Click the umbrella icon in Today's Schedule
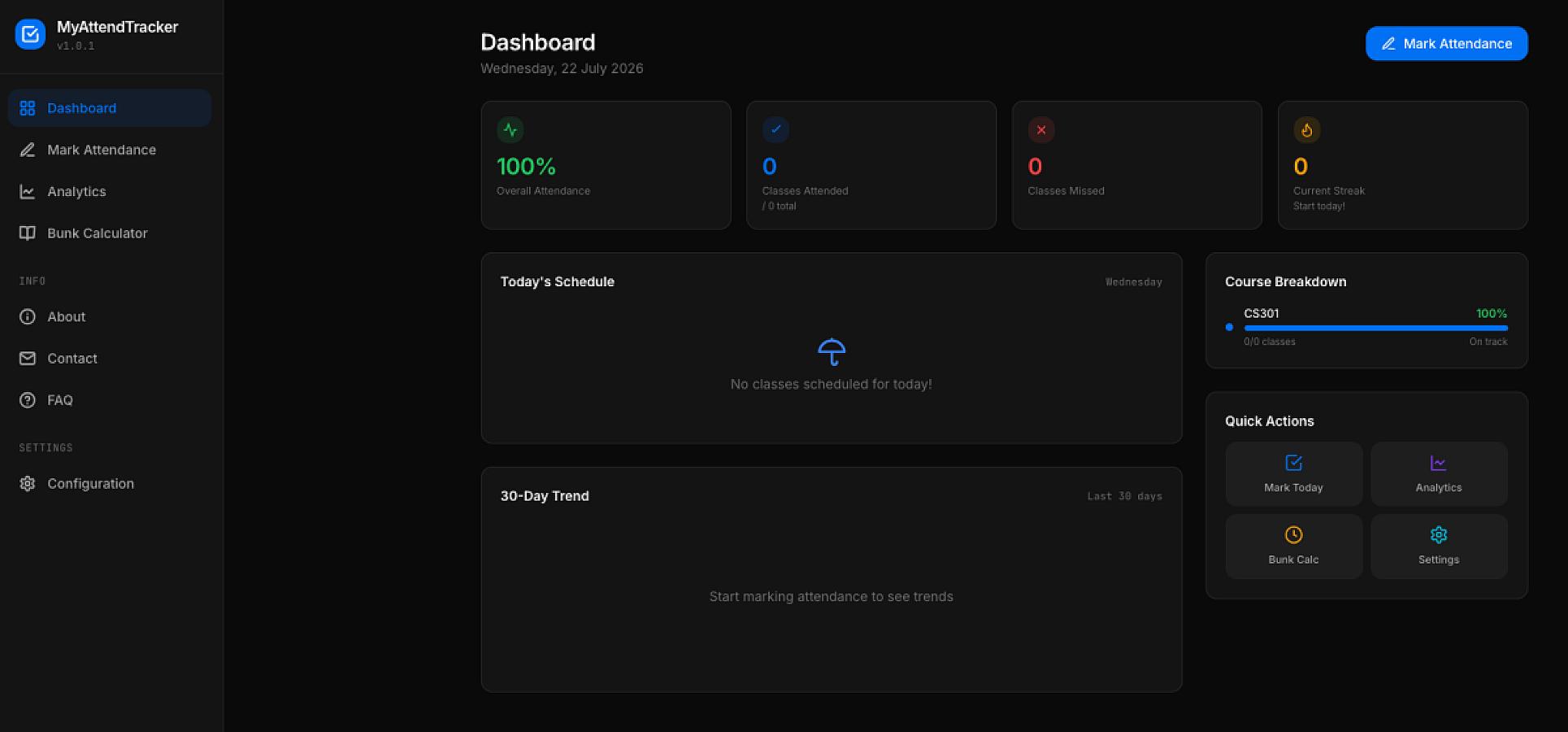Viewport: 1568px width, 732px height. [x=832, y=351]
